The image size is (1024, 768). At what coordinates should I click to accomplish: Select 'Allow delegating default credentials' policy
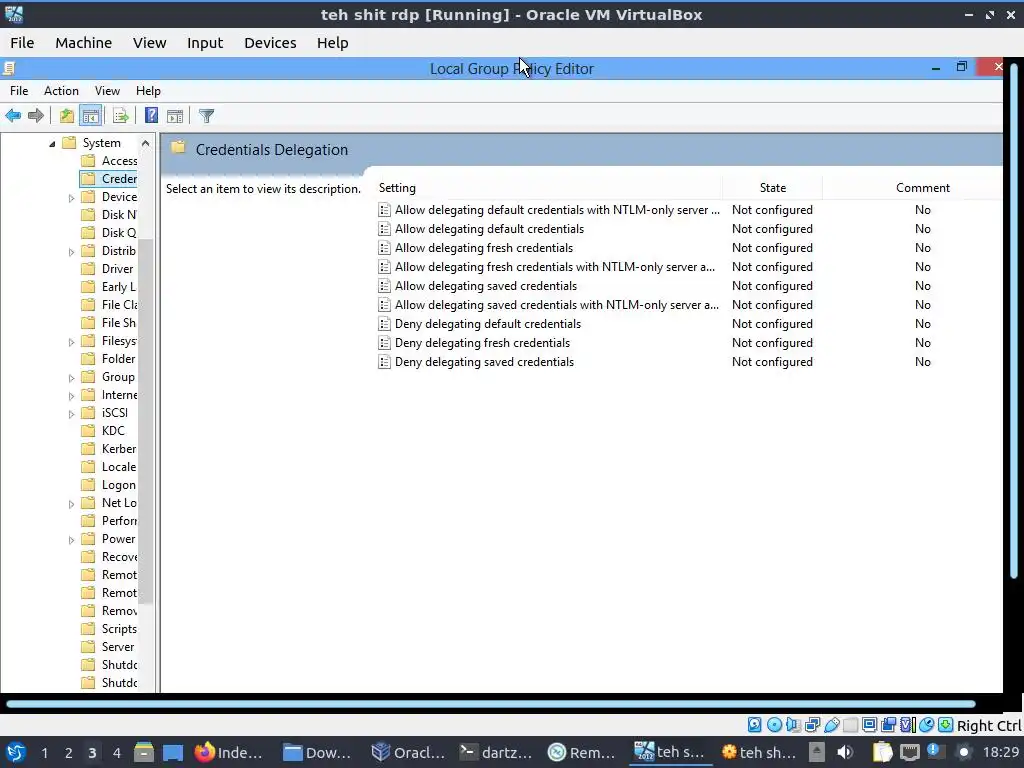(x=489, y=229)
